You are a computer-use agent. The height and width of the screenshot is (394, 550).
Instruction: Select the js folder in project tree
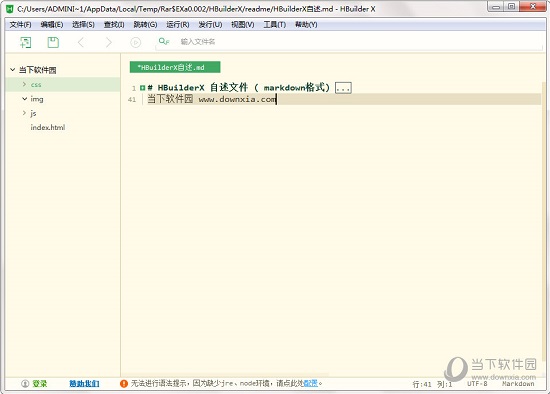tap(33, 113)
